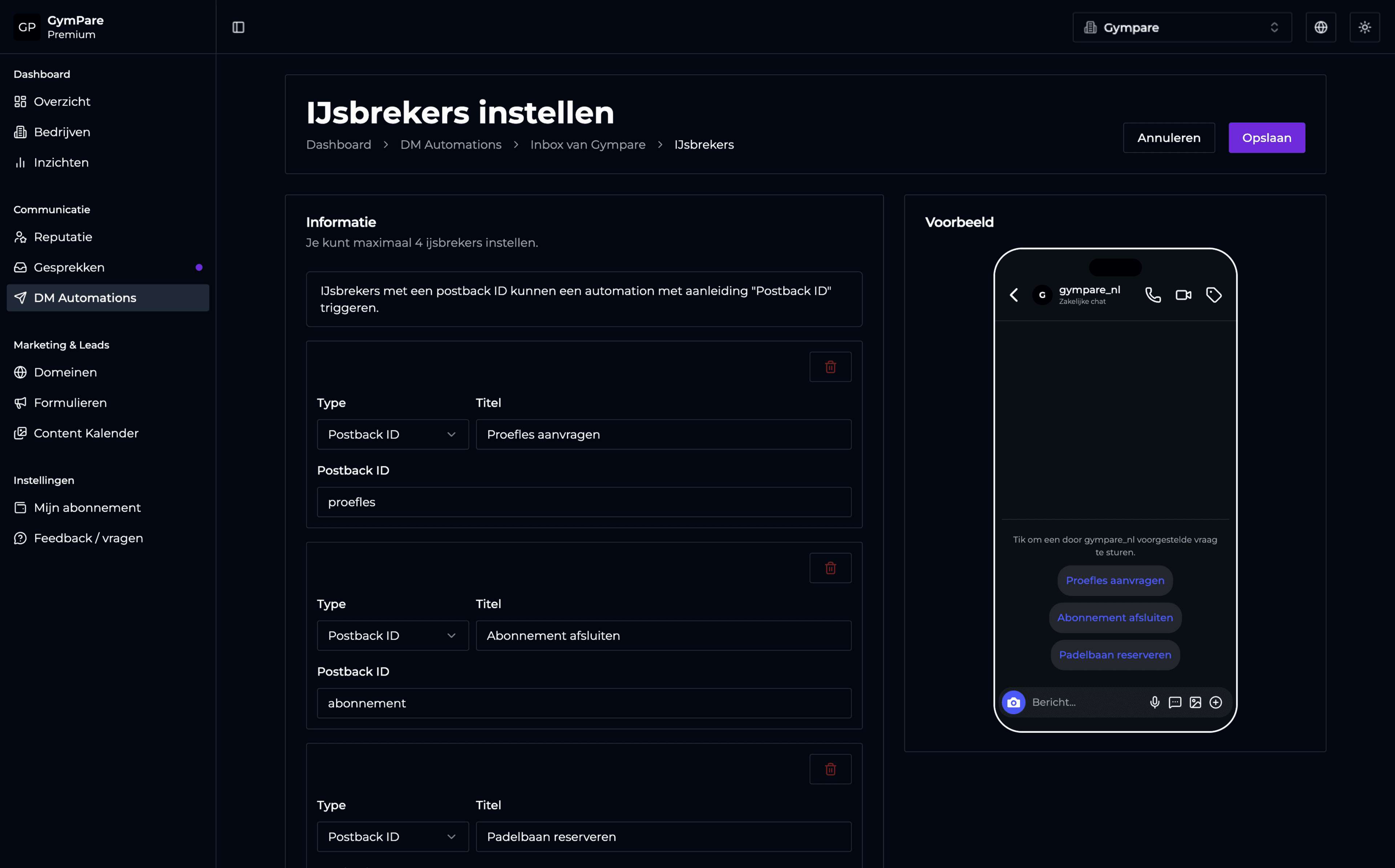Click the microphone icon in preview
Screen dimensions: 1395x868
pos(1155,702)
